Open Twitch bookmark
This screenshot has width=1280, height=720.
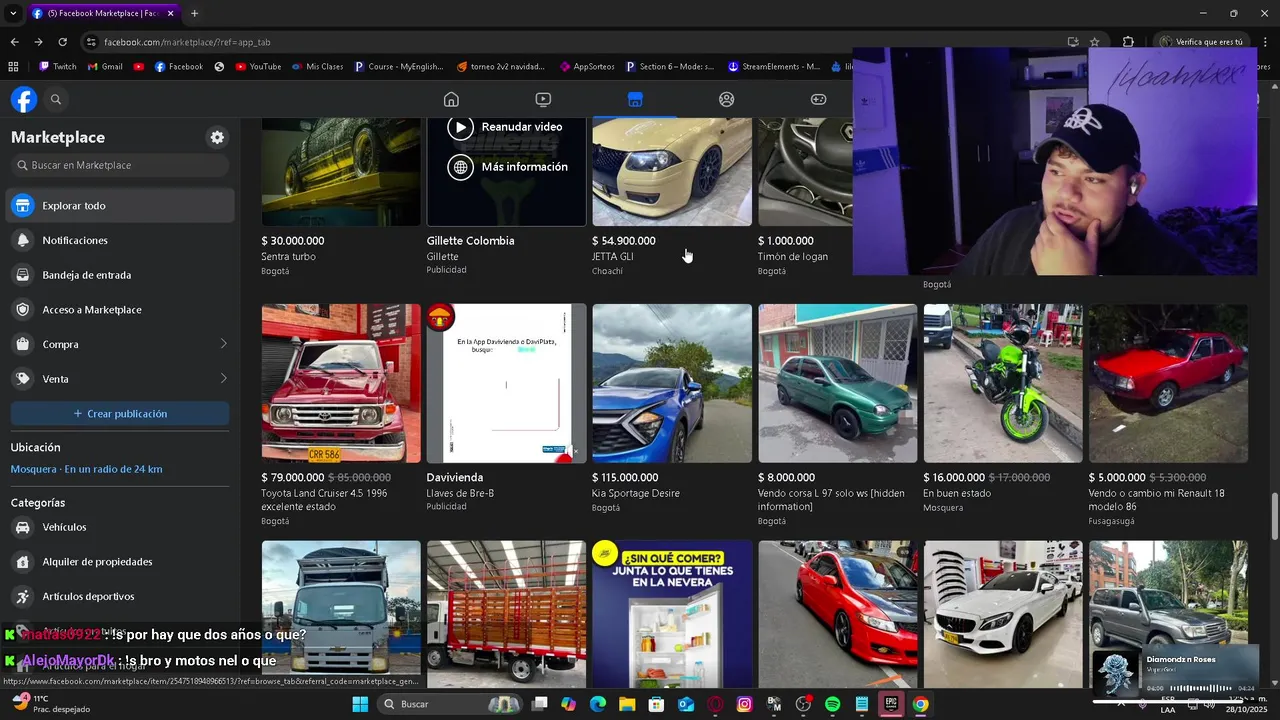[57, 67]
